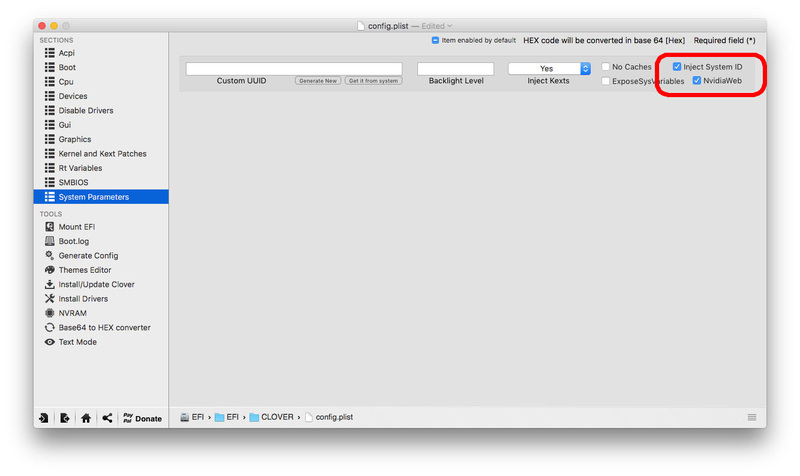Click the Get it from system button
The height and width of the screenshot is (476, 800).
(x=373, y=81)
